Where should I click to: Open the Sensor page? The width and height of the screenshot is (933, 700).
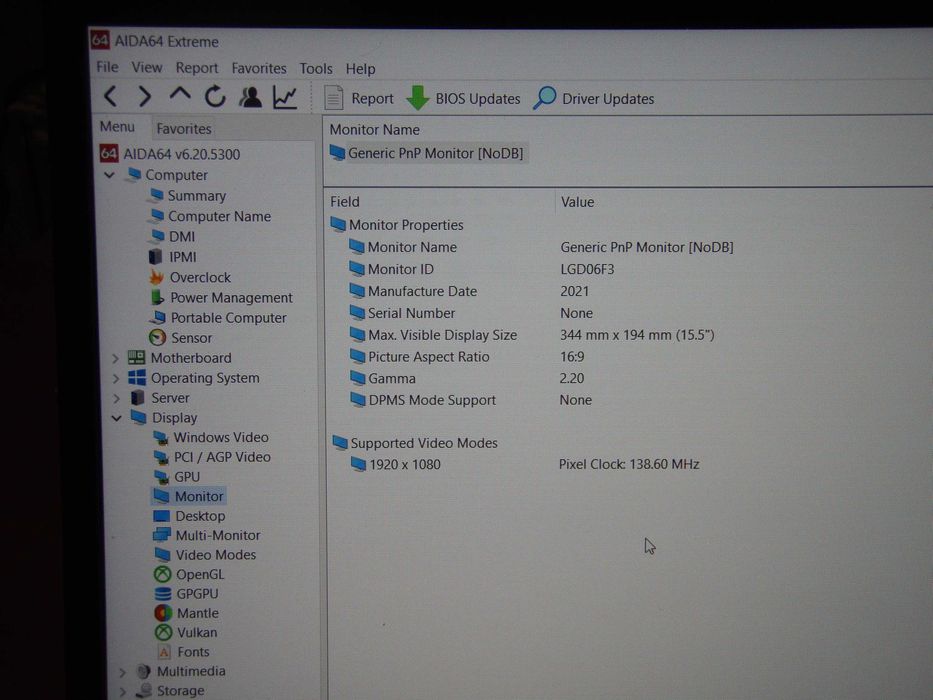coord(181,338)
